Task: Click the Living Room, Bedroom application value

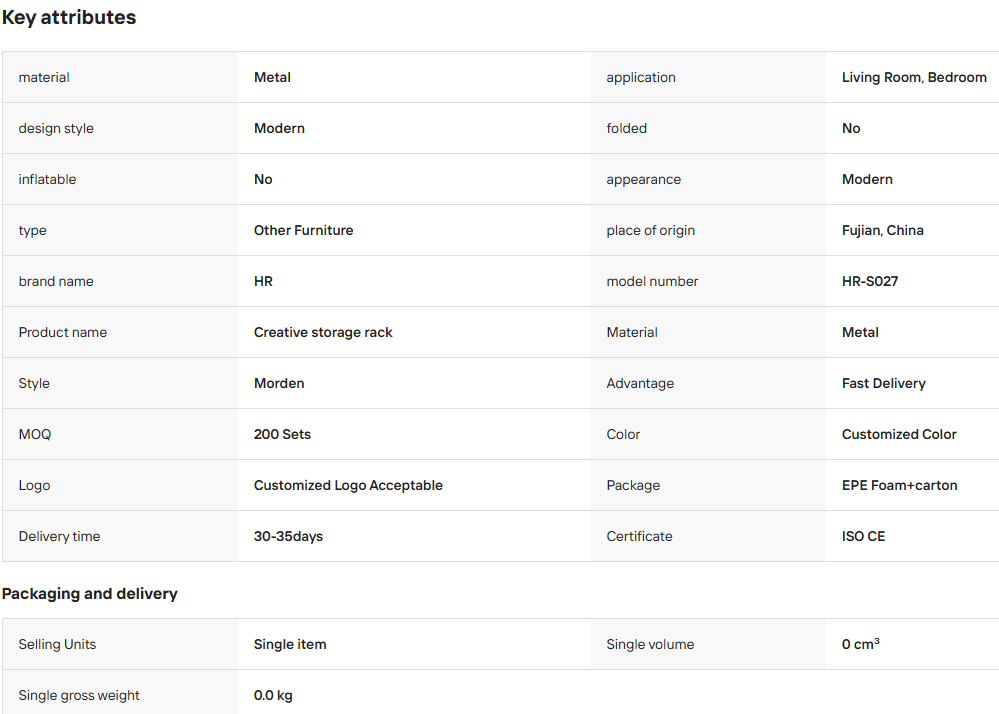Action: 914,77
